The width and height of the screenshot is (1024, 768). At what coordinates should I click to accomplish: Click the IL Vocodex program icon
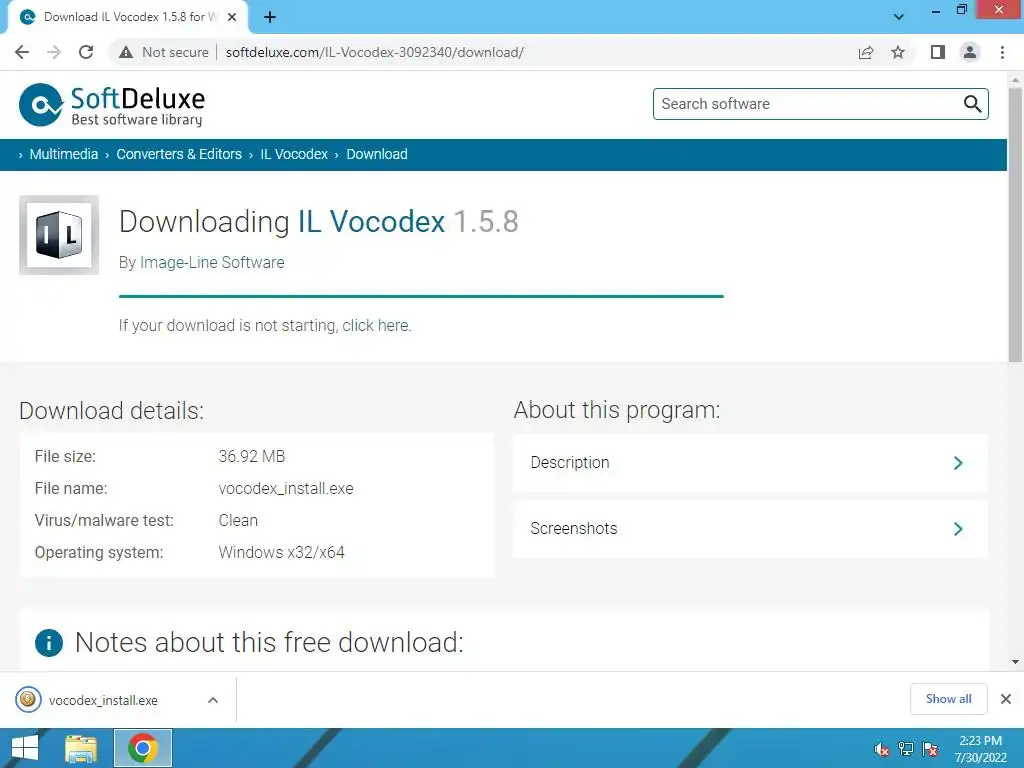(x=59, y=235)
